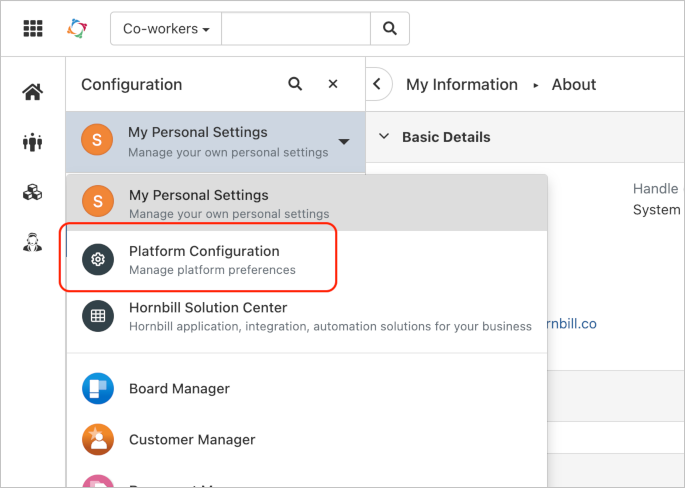This screenshot has height=488, width=685.
Task: Select Customer Manager entry
Action: point(191,439)
